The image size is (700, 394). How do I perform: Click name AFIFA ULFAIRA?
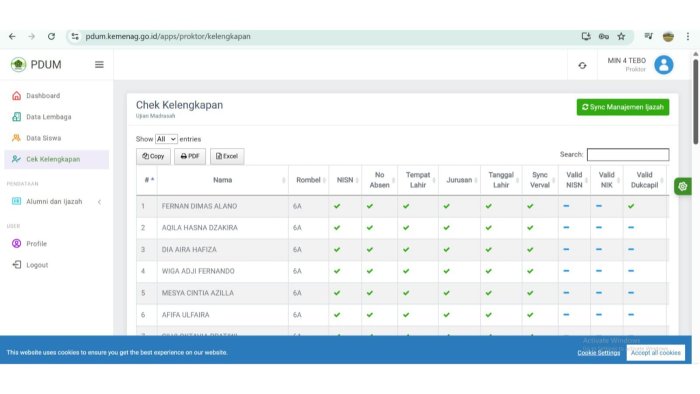pyautogui.click(x=185, y=315)
